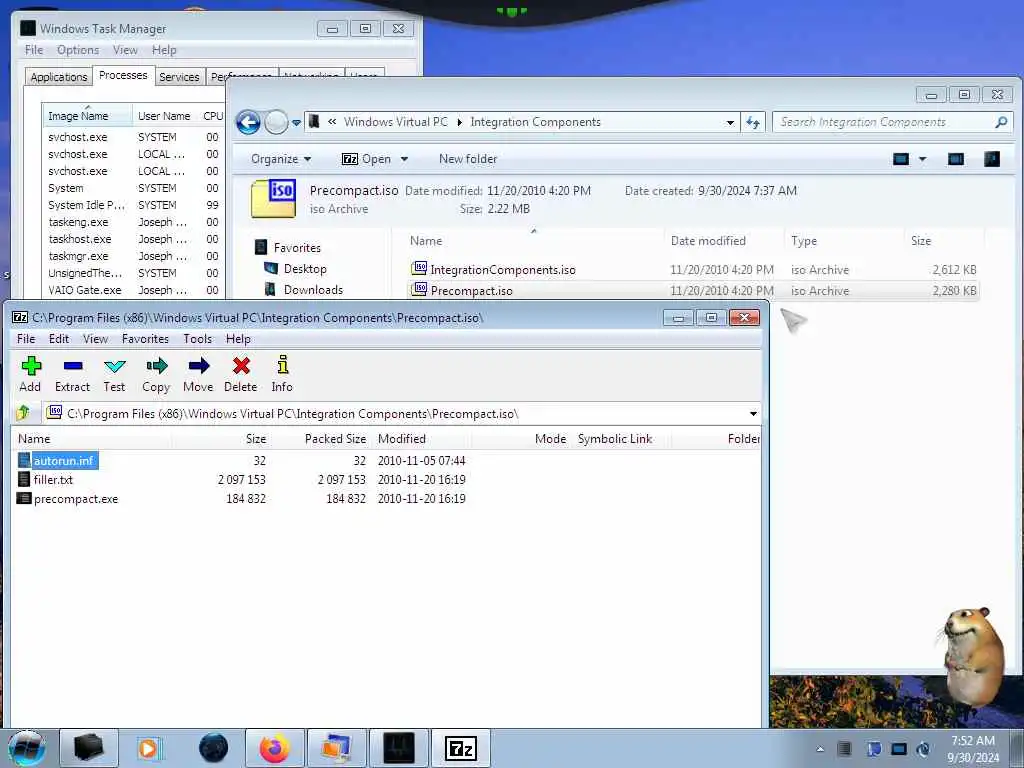The width and height of the screenshot is (1024, 768).
Task: Click the change view icon in Explorer
Action: [x=901, y=159]
